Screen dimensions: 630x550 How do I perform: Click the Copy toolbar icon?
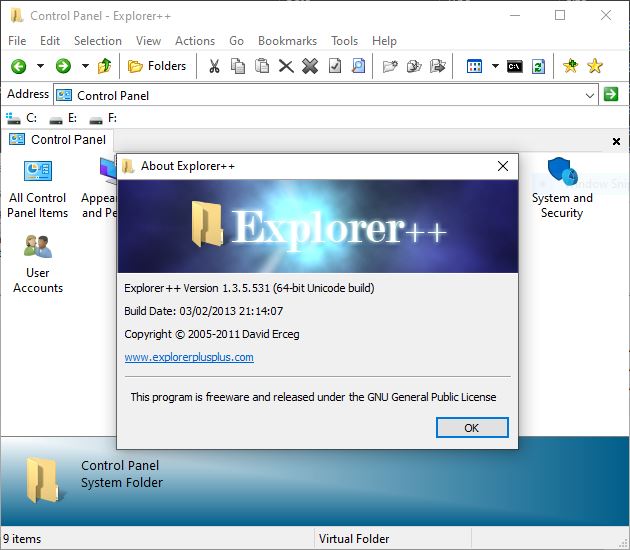(x=238, y=66)
